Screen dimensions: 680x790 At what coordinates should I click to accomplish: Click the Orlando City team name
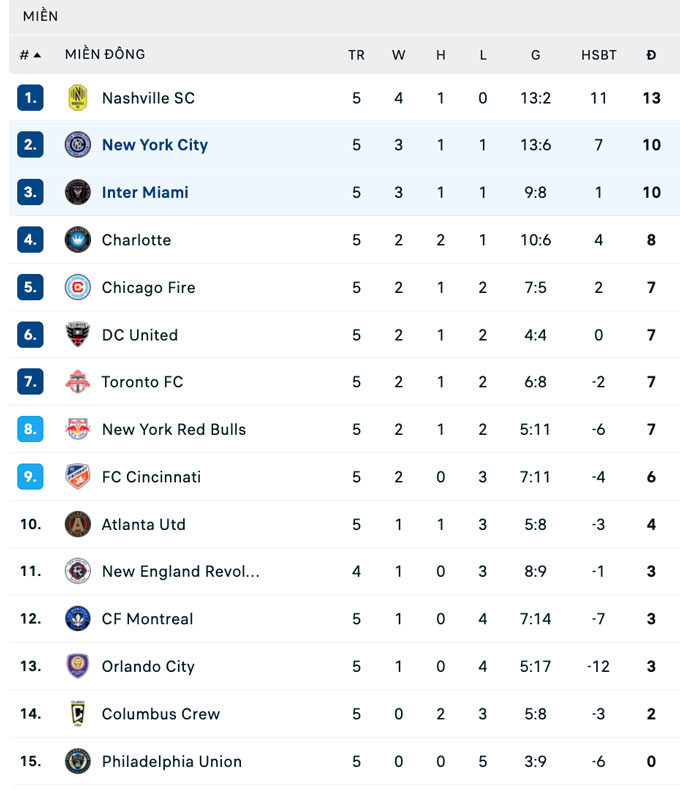pyautogui.click(x=148, y=666)
